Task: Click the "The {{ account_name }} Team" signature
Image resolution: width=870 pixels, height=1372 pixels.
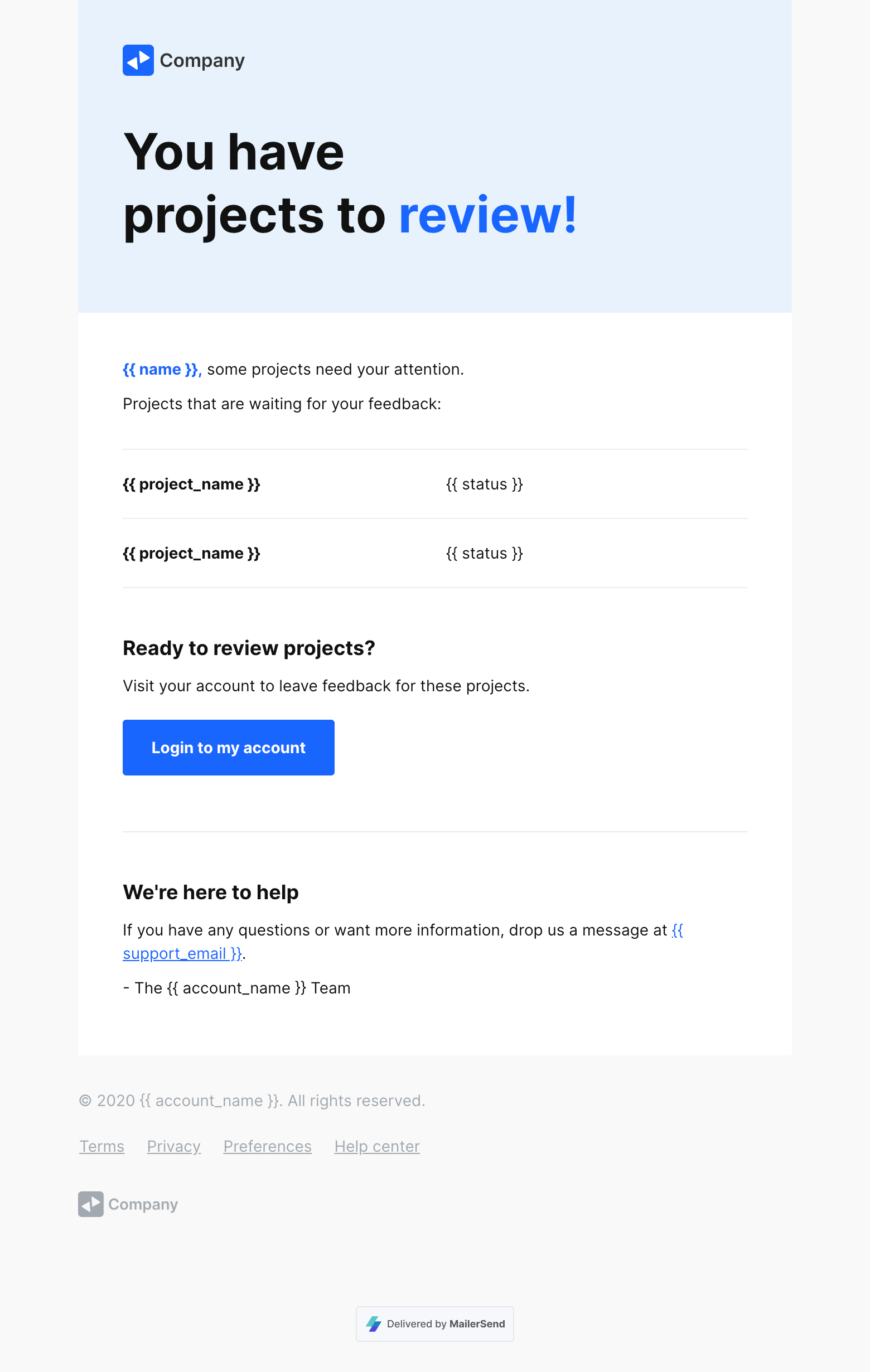Action: pyautogui.click(x=236, y=988)
